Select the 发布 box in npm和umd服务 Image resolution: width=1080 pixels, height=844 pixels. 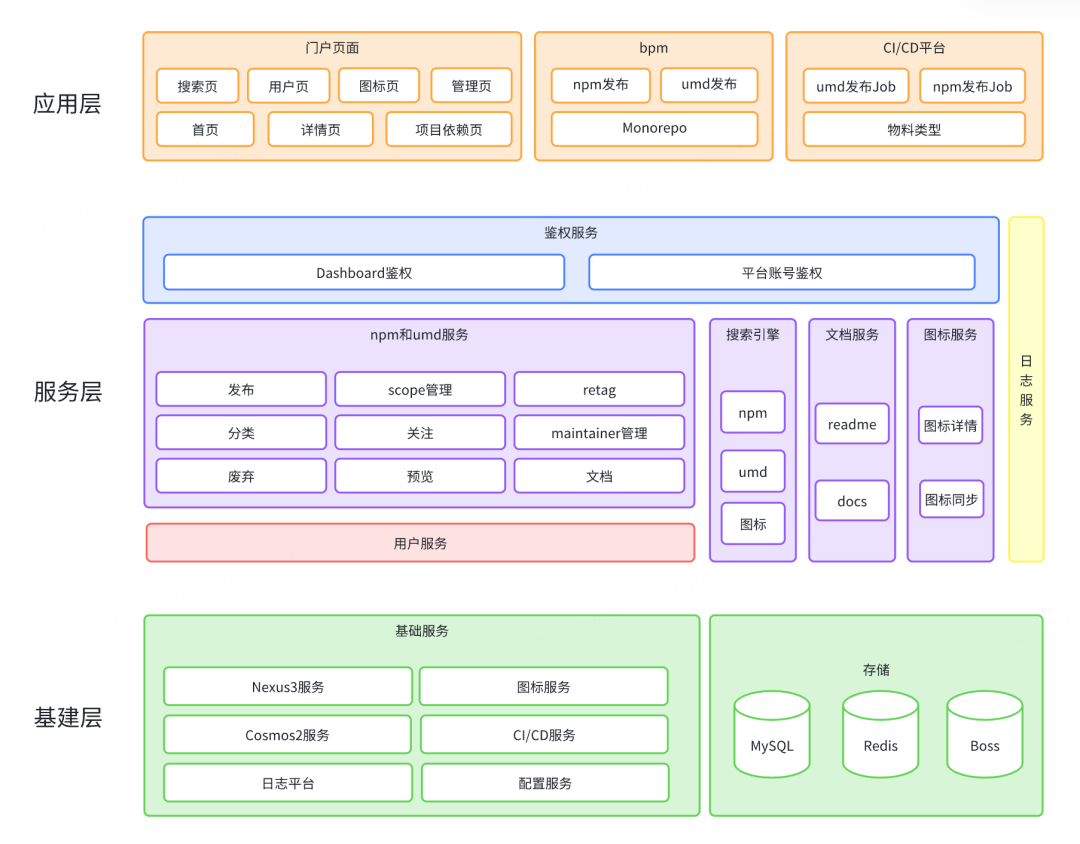click(241, 389)
